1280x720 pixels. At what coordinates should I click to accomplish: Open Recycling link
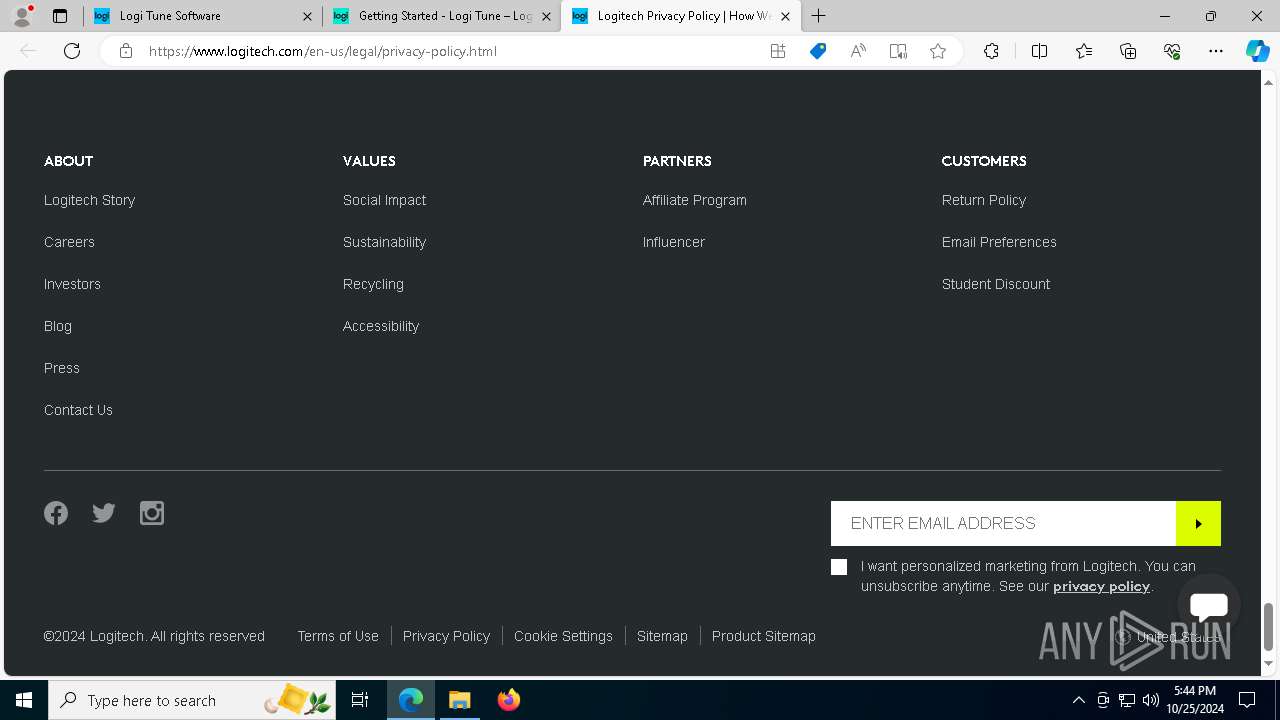pyautogui.click(x=373, y=284)
